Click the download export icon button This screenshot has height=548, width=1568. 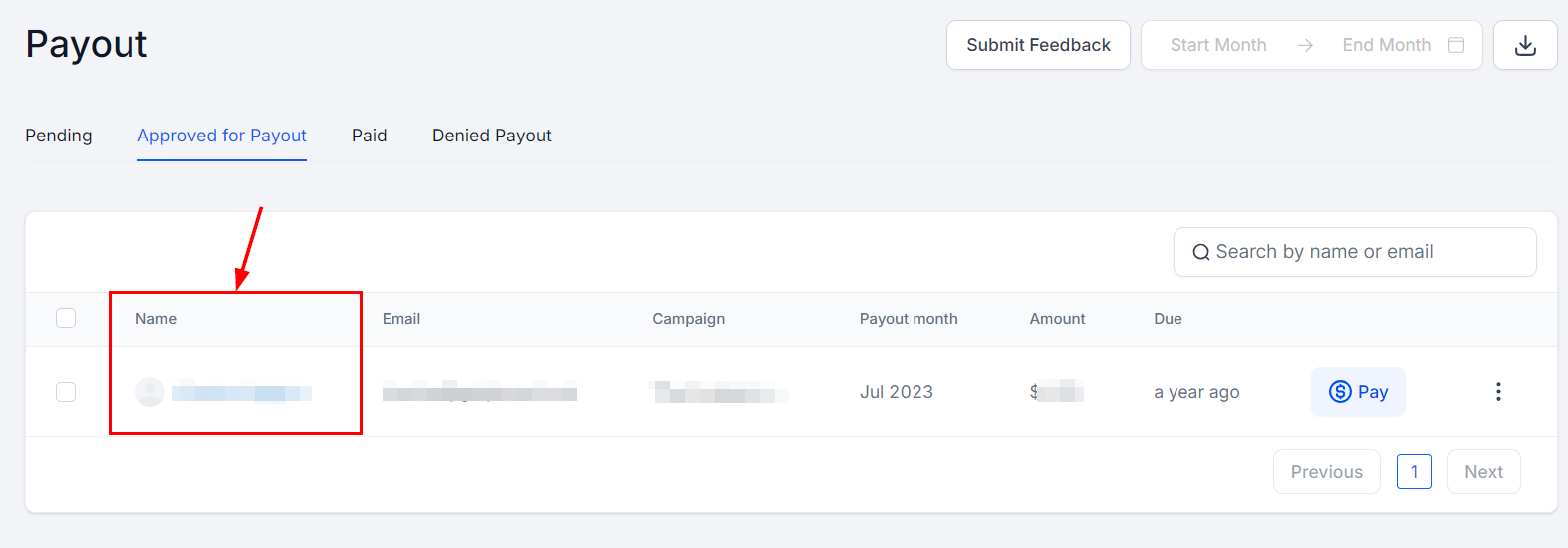pyautogui.click(x=1525, y=45)
